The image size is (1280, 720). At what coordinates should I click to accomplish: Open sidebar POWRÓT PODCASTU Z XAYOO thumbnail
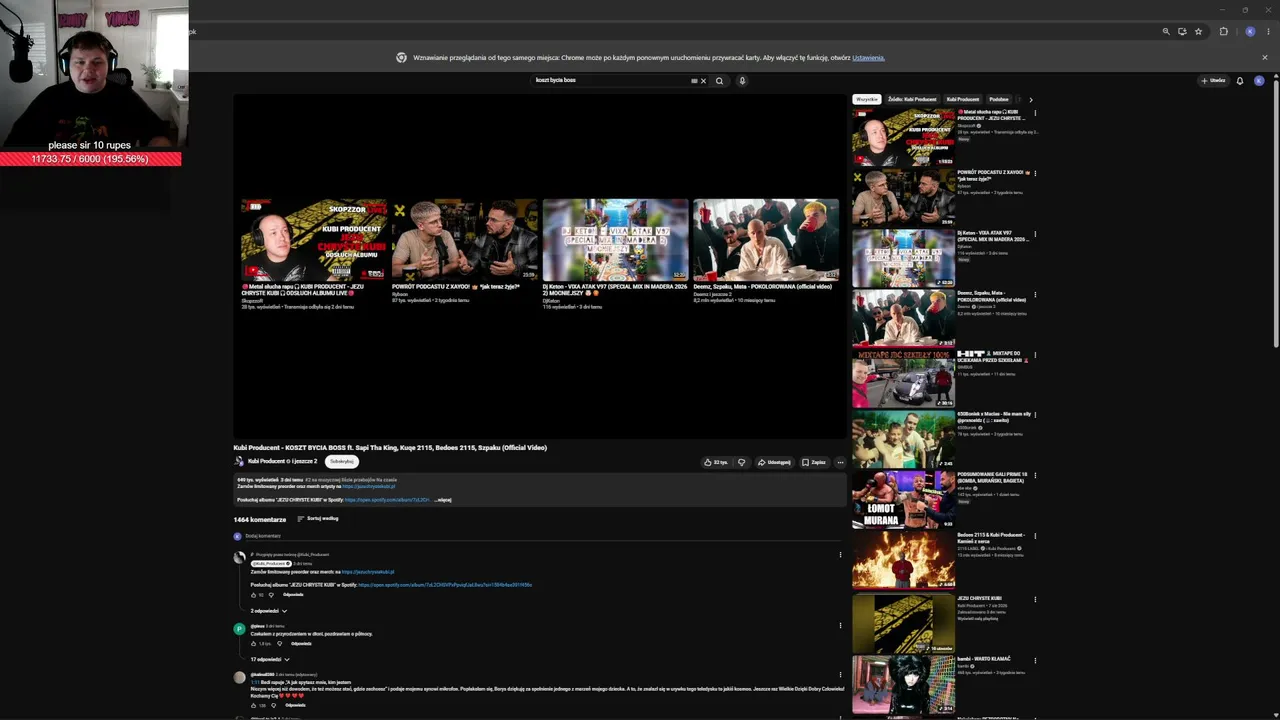pyautogui.click(x=903, y=198)
